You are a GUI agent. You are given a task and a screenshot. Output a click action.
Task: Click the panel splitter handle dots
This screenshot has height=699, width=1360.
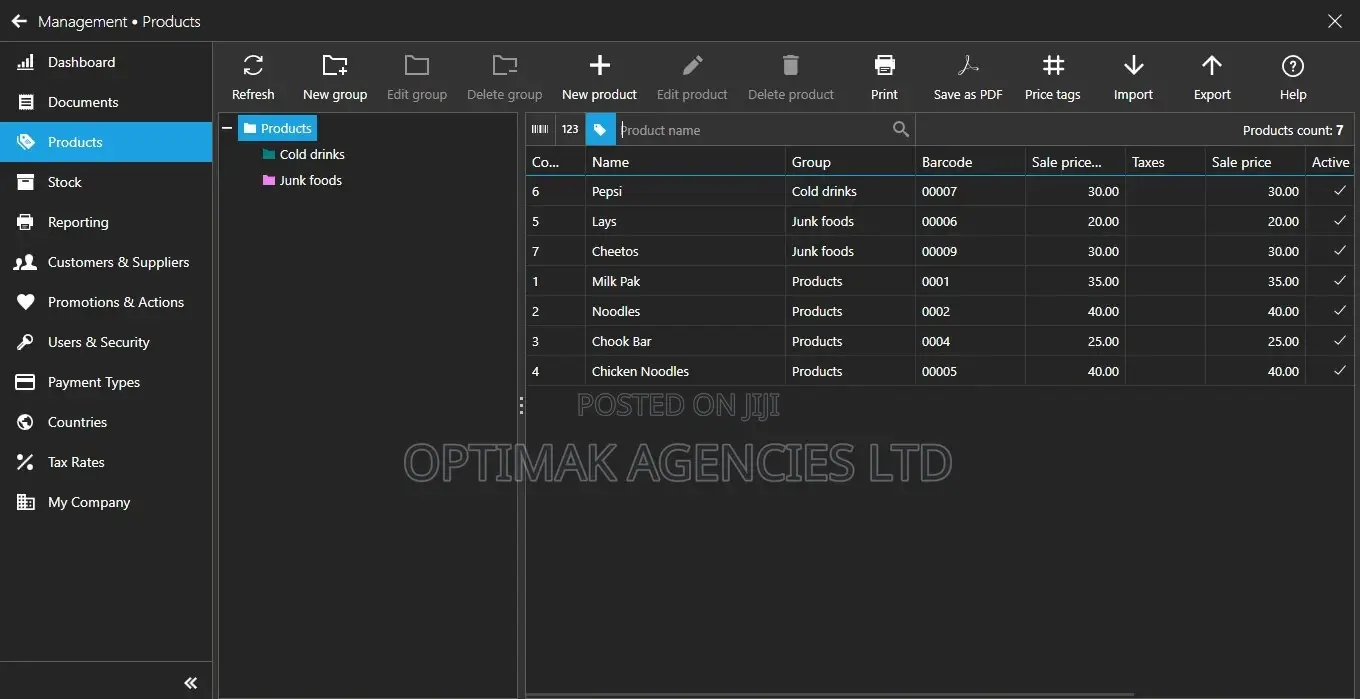[521, 405]
